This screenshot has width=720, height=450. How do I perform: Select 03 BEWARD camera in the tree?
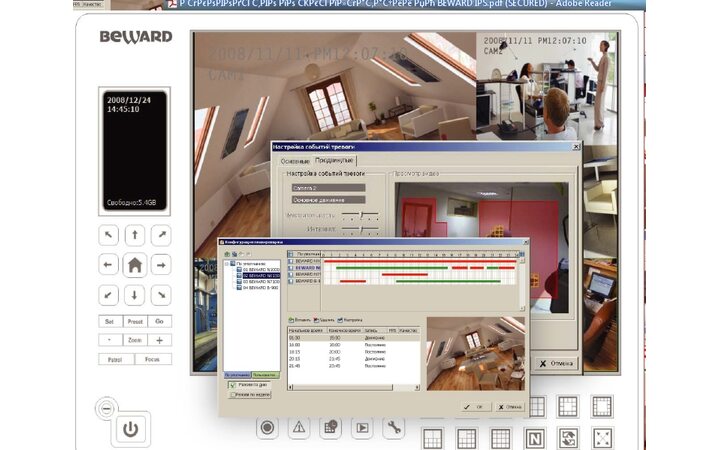pos(261,281)
